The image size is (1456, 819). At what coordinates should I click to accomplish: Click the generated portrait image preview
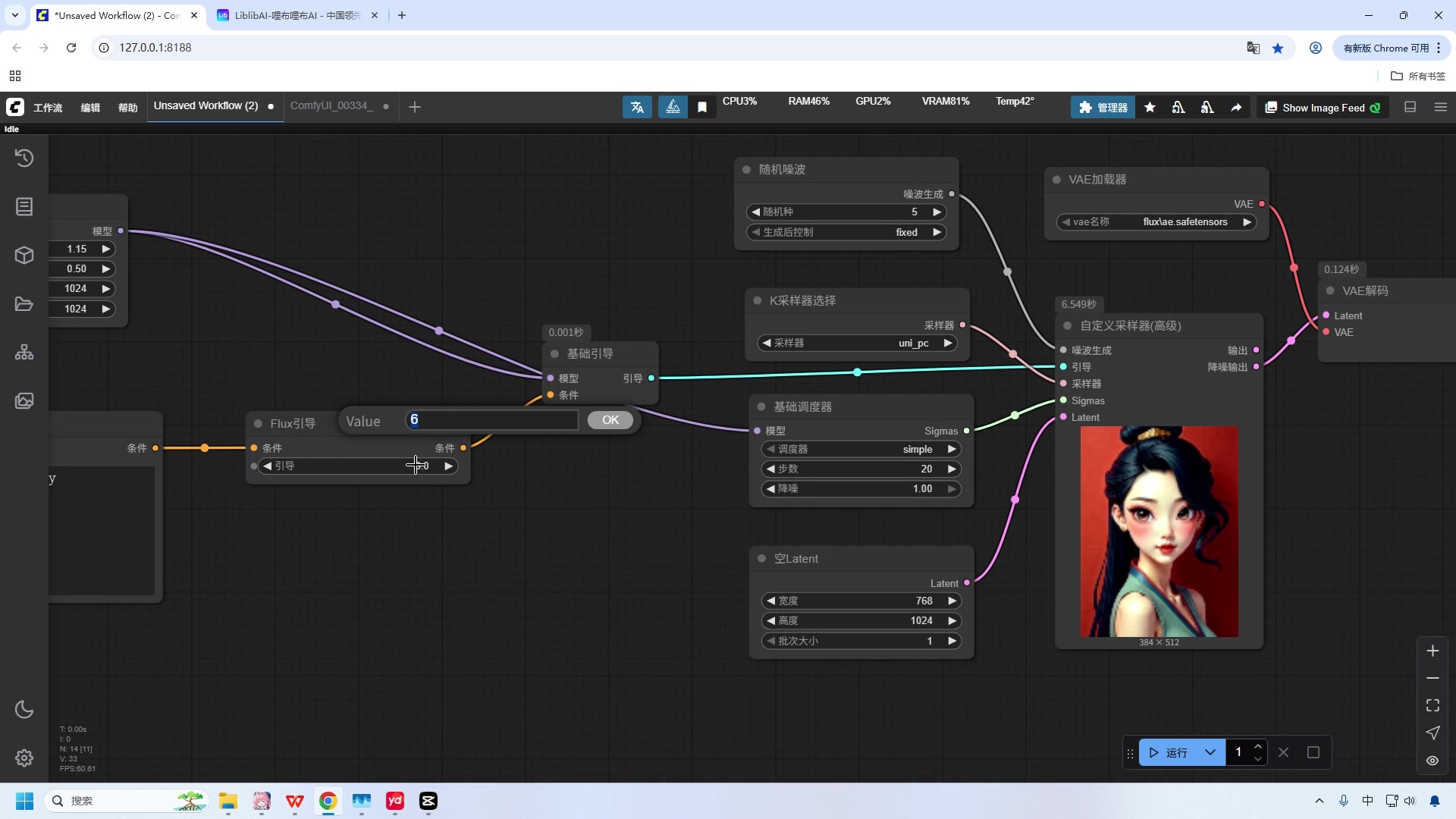1159,532
